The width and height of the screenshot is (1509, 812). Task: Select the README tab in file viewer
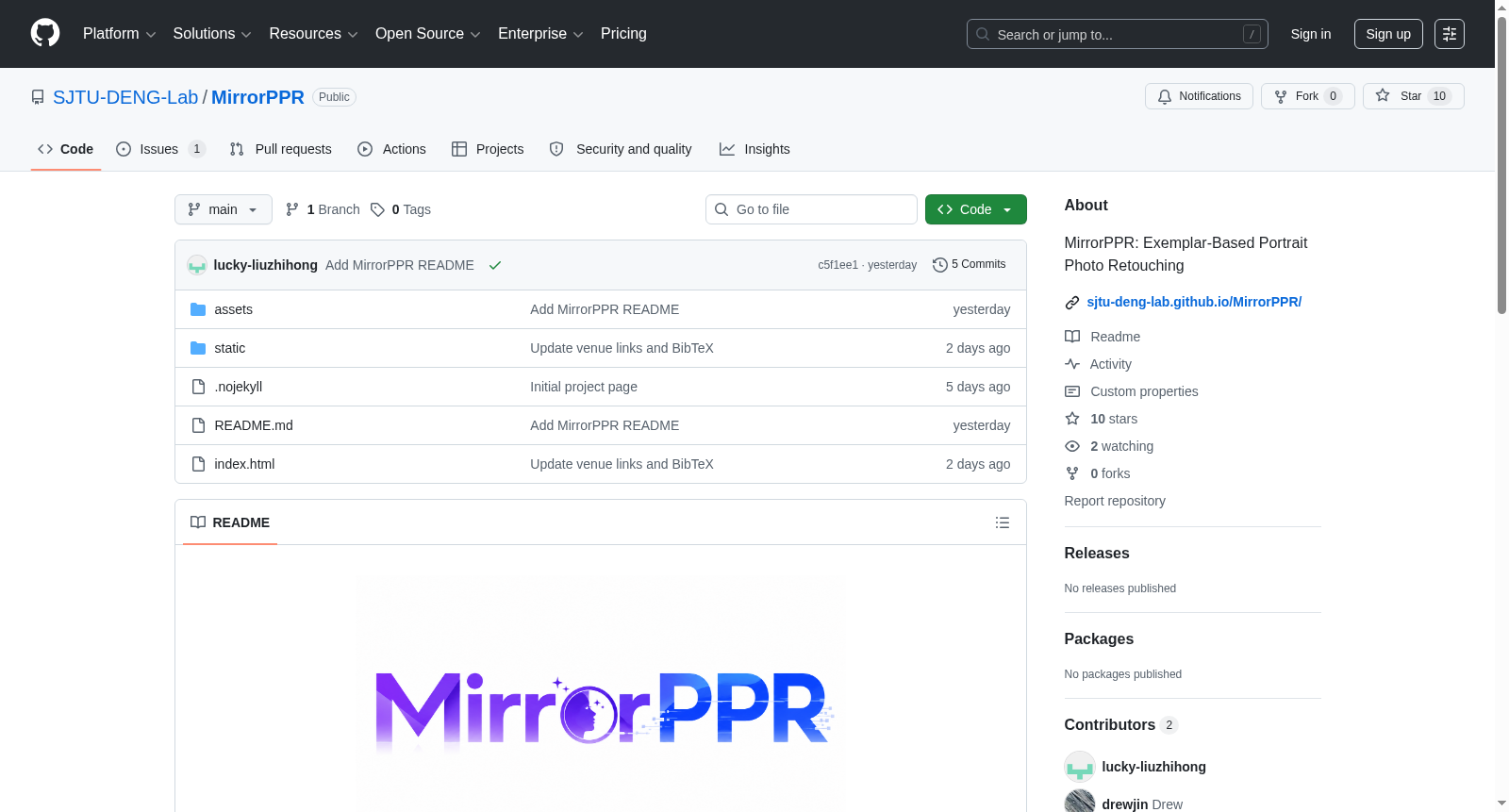pos(230,522)
